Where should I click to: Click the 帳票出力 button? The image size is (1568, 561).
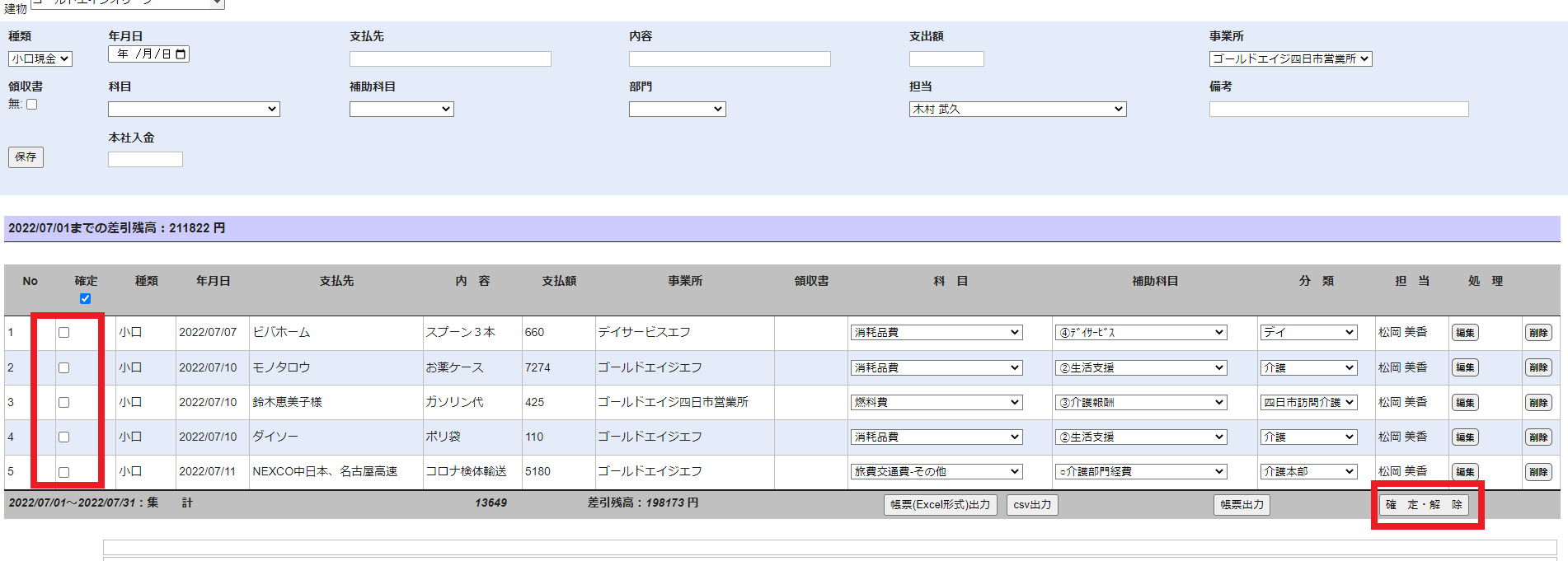[1241, 505]
